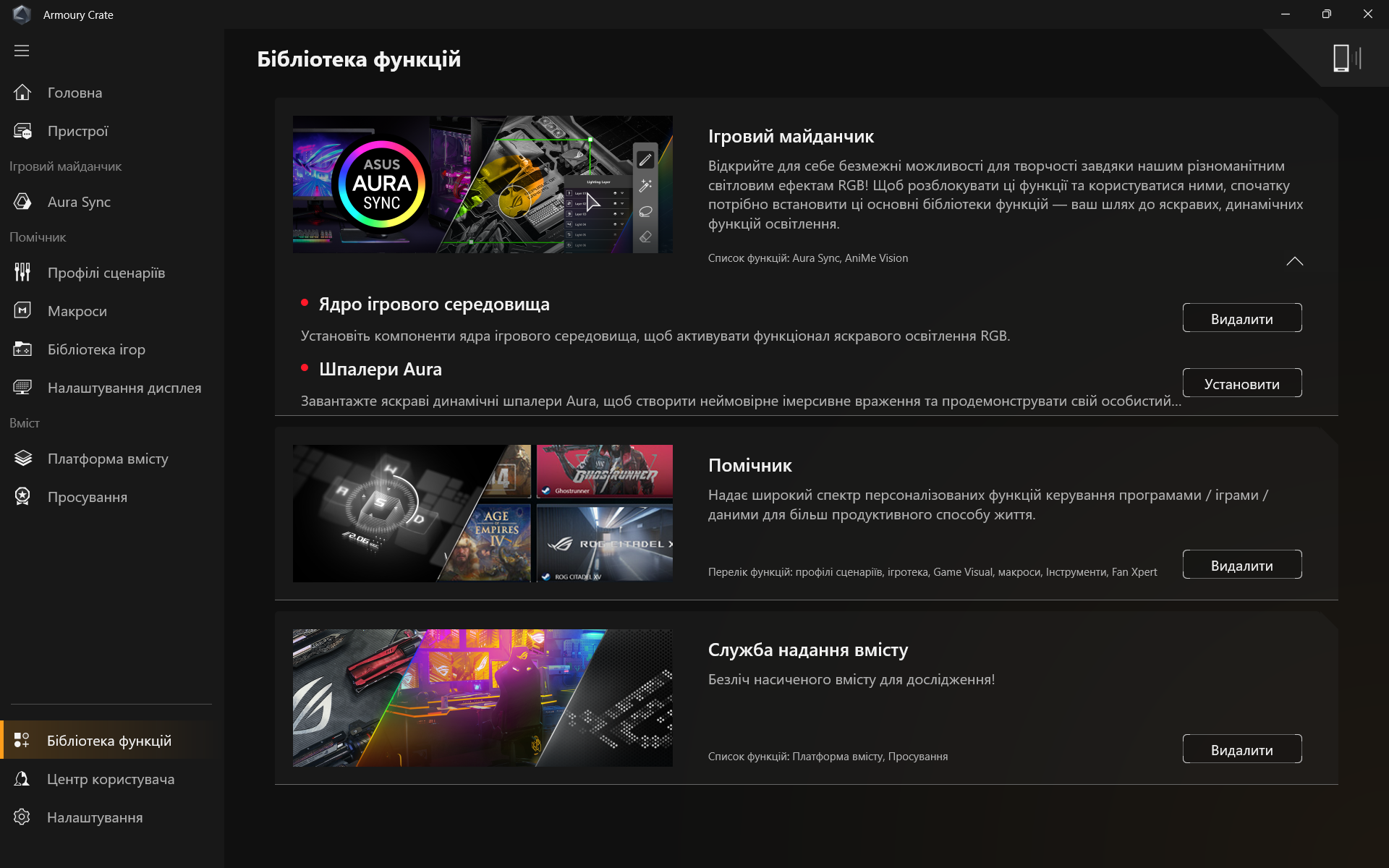Install Шпалери Aura with Установити button
The image size is (1389, 868).
click(1241, 383)
